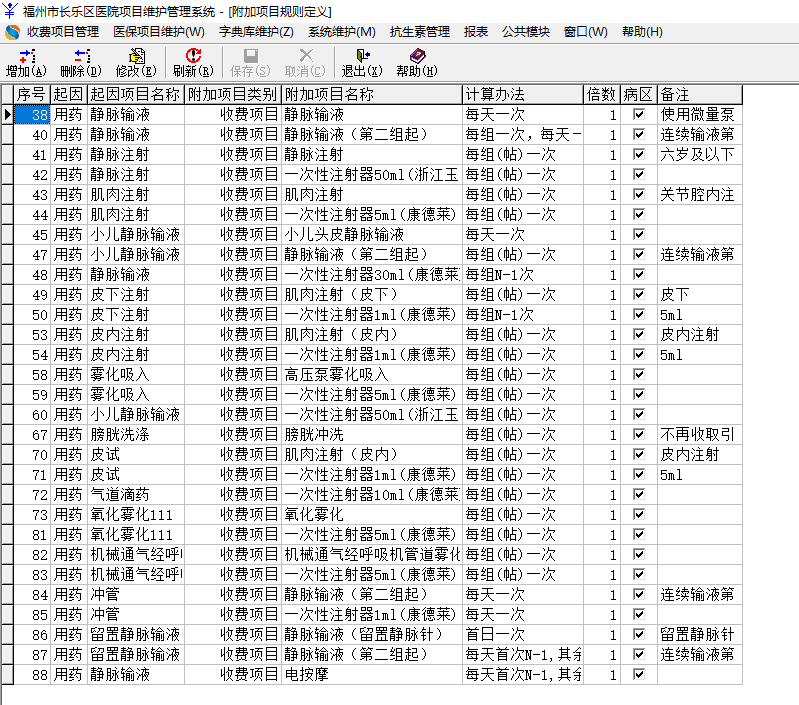Click the 附加项目名称 column header

[371, 94]
